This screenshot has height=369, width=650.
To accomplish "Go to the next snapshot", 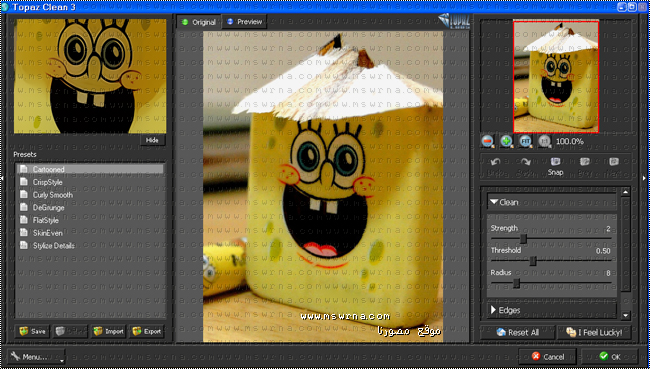I will click(614, 166).
